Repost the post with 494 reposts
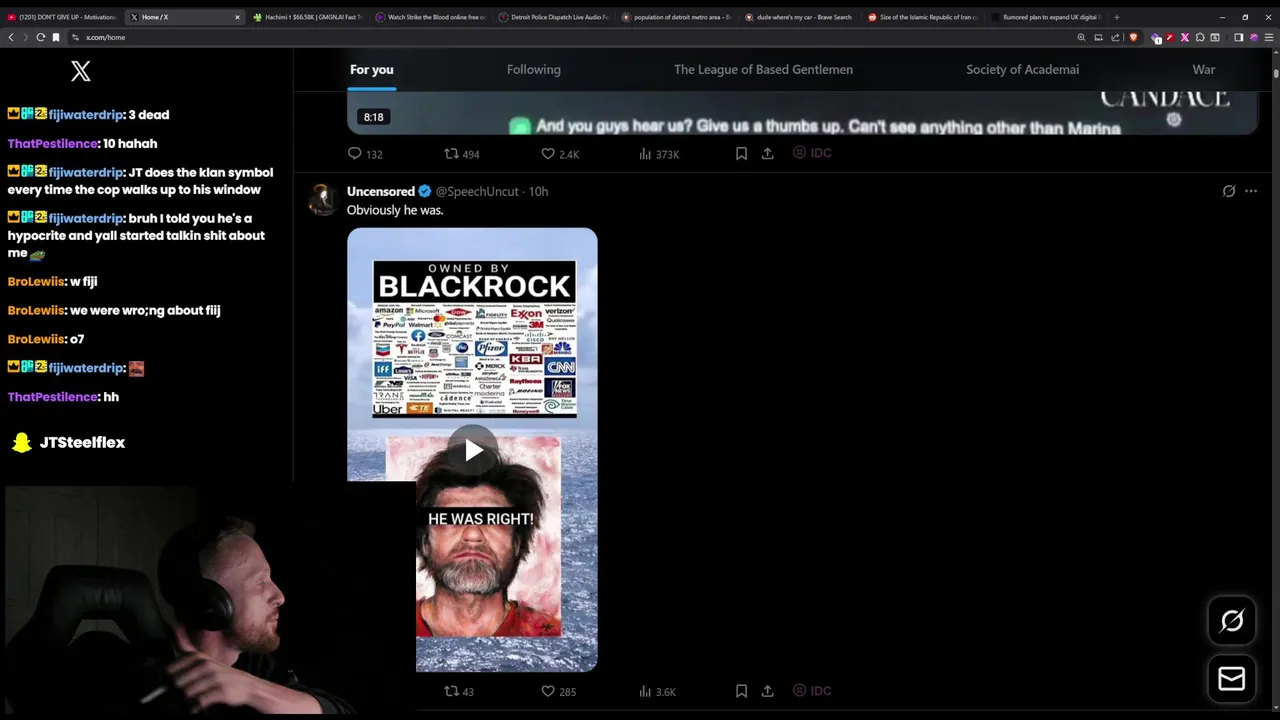1280x720 pixels. point(462,154)
